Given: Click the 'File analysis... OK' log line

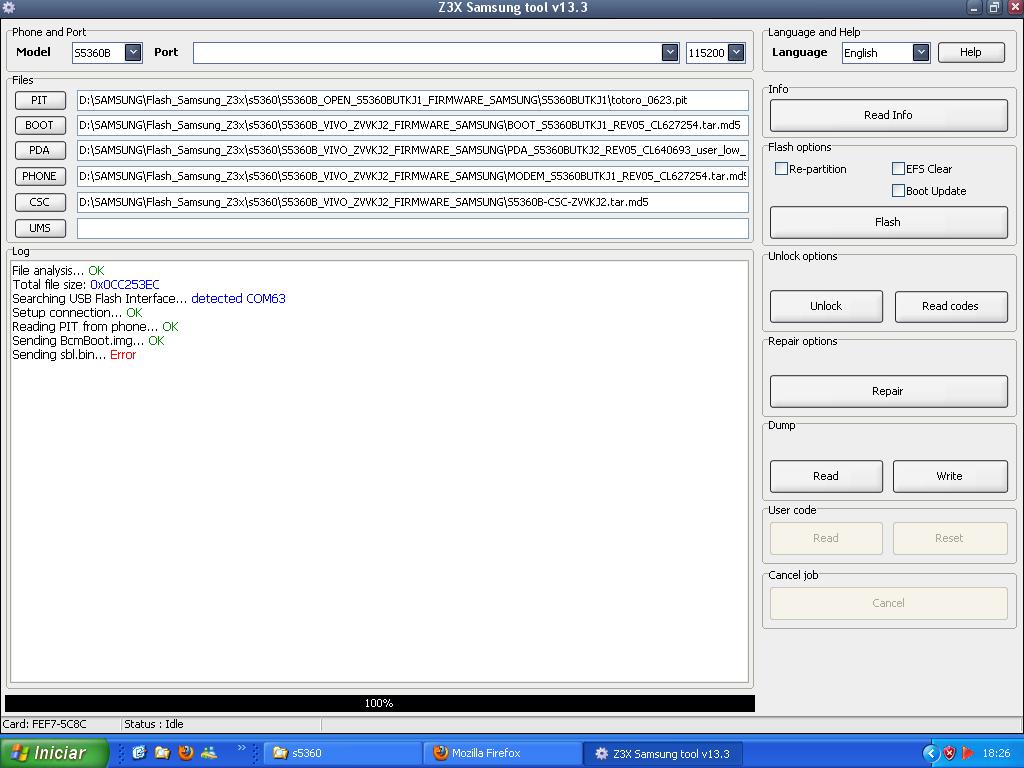Looking at the screenshot, I should coord(58,270).
